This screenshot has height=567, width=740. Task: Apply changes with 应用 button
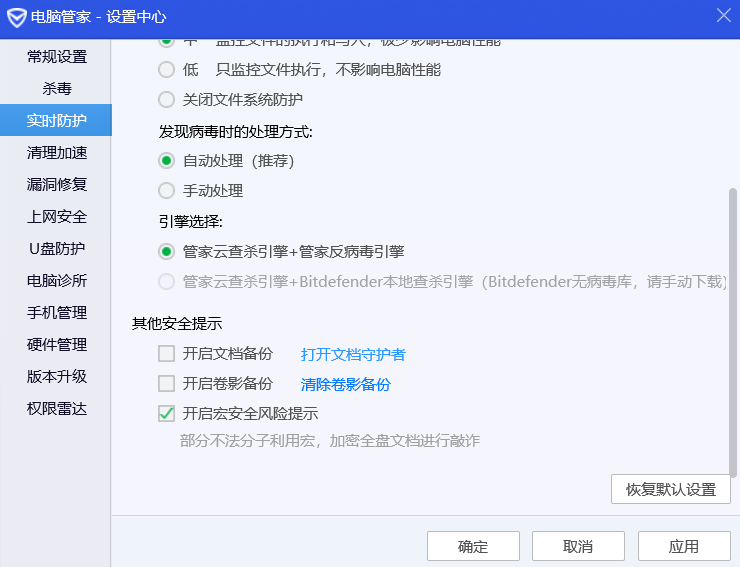coord(684,546)
